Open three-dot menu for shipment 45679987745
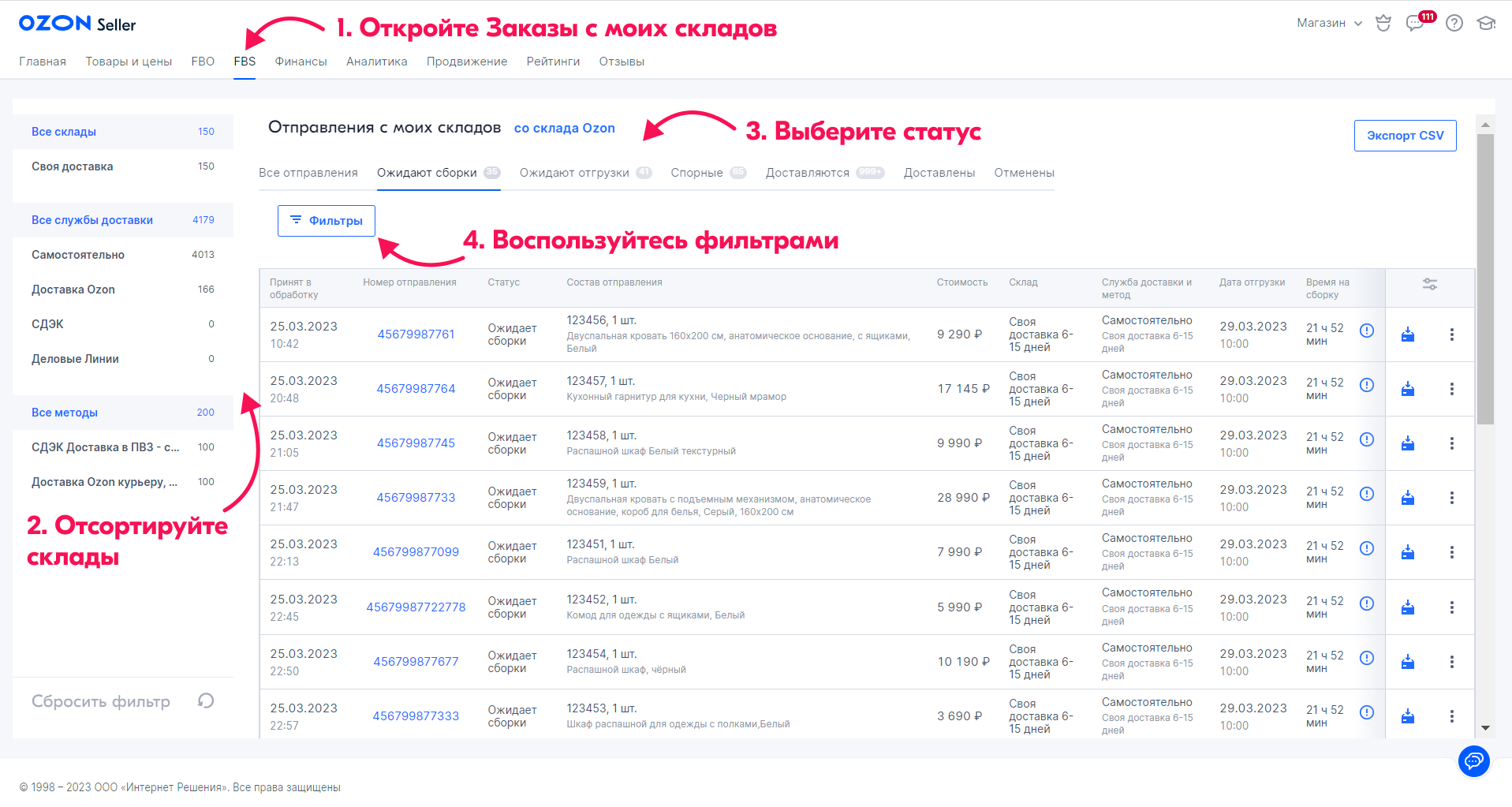The image size is (1512, 807). 1451,443
